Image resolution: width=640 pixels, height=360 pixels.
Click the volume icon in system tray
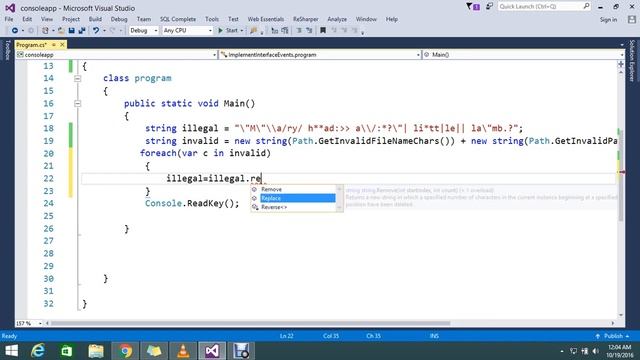click(596, 351)
